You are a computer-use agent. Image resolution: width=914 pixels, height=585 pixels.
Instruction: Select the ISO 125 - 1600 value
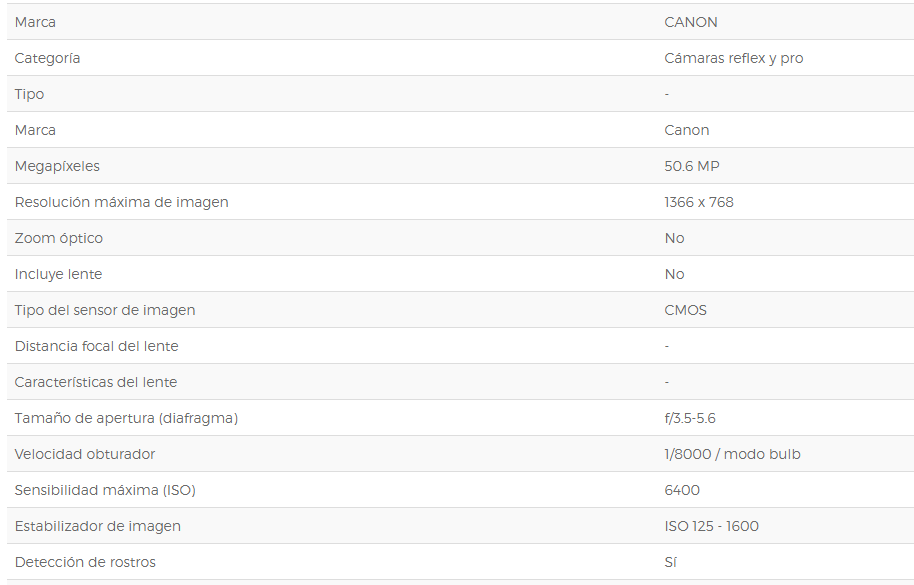point(712,526)
